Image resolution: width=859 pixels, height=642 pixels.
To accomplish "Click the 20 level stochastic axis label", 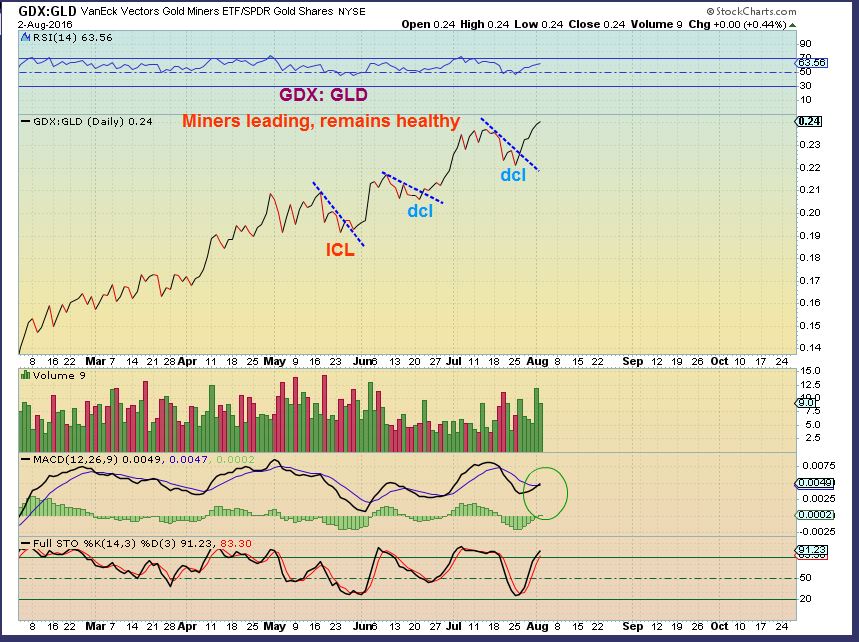I will coord(805,599).
